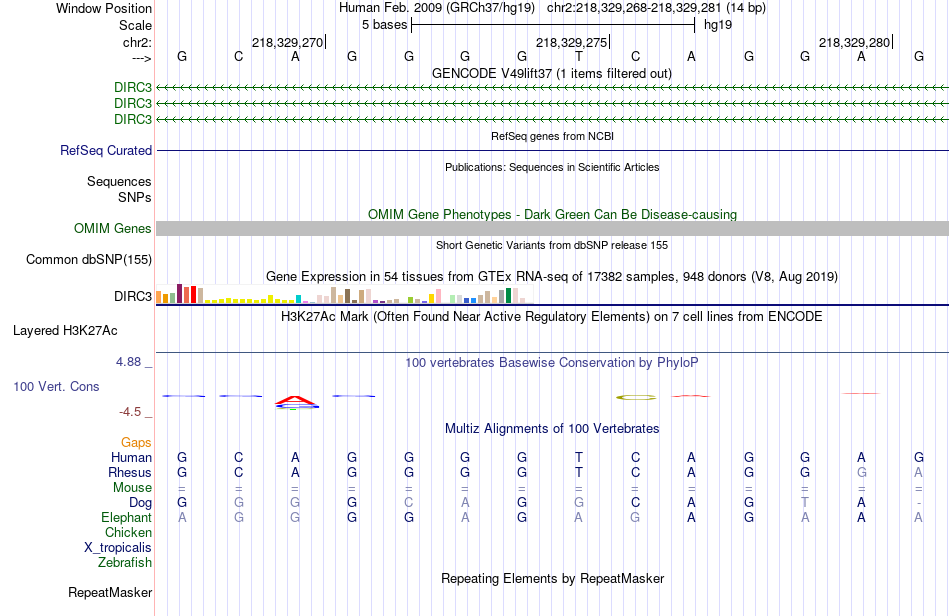Click the tall maroon bar in GTEx chart
This screenshot has height=616, width=950.
click(x=179, y=293)
